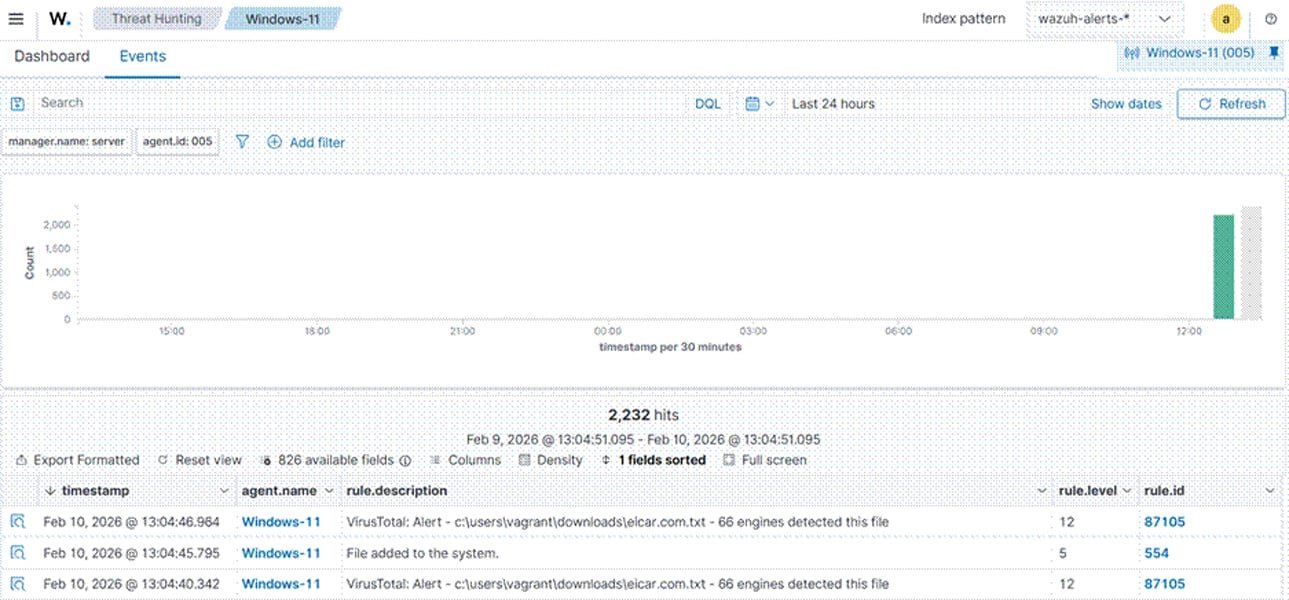Open the Columns selector icon
The height and width of the screenshot is (600, 1289).
pyautogui.click(x=435, y=460)
